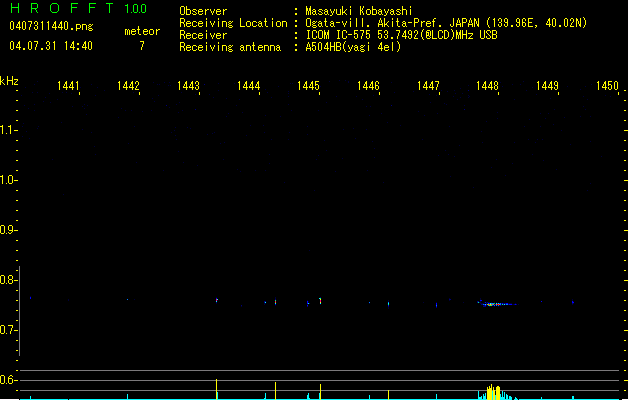Image resolution: width=629 pixels, height=400 pixels.
Task: Click the 1443 time axis label
Action: pos(188,86)
